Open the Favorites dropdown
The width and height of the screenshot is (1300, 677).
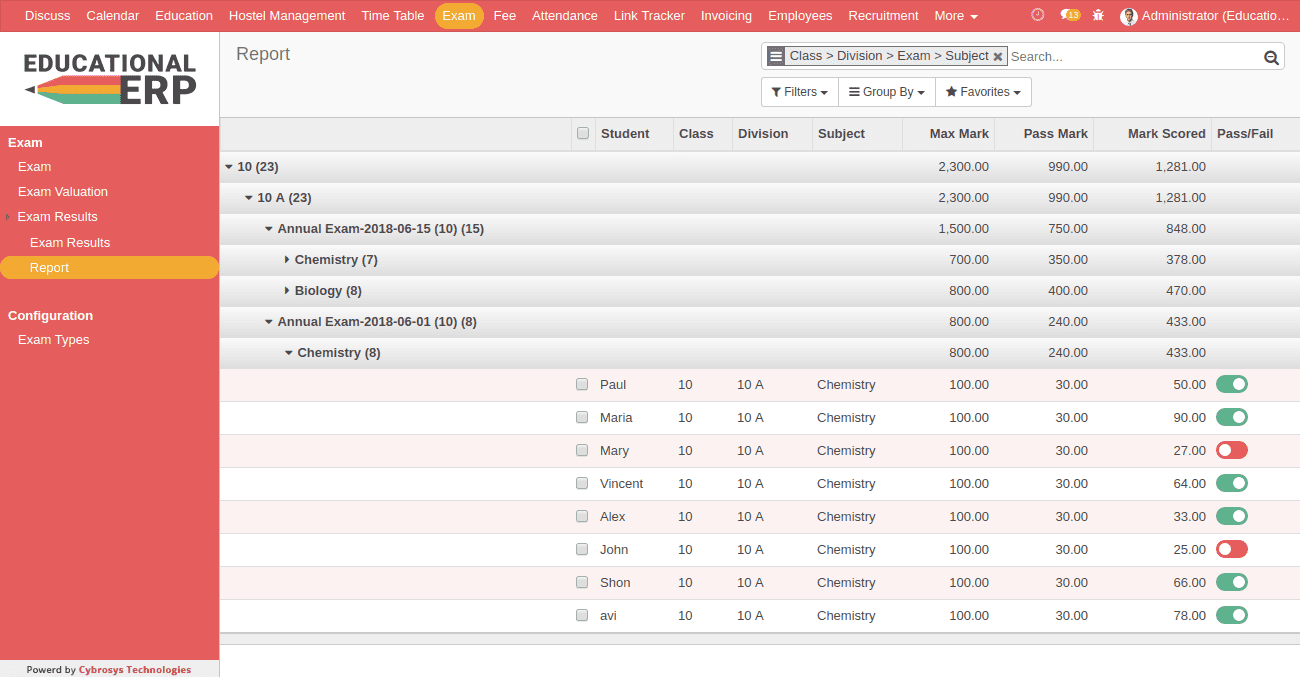click(x=982, y=92)
